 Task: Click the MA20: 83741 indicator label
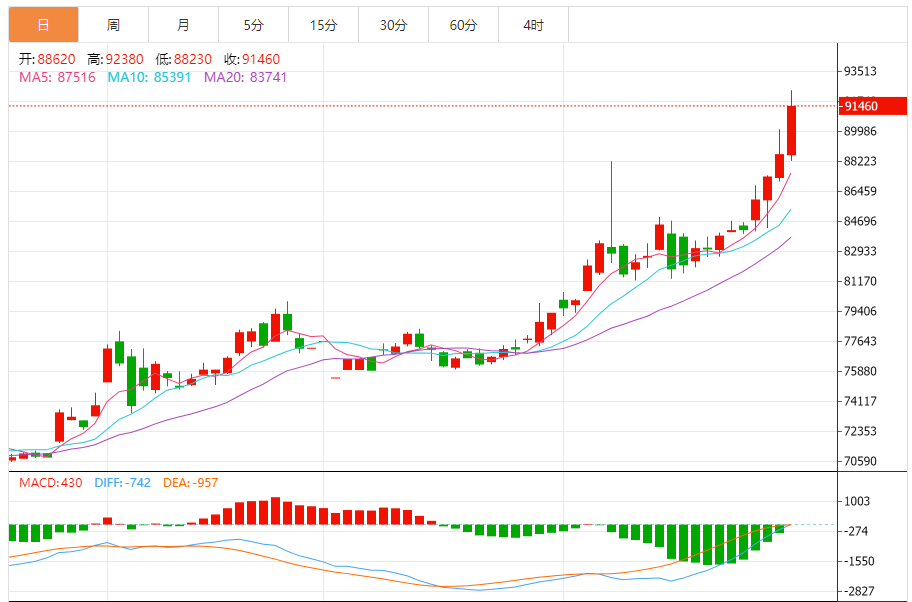click(246, 77)
